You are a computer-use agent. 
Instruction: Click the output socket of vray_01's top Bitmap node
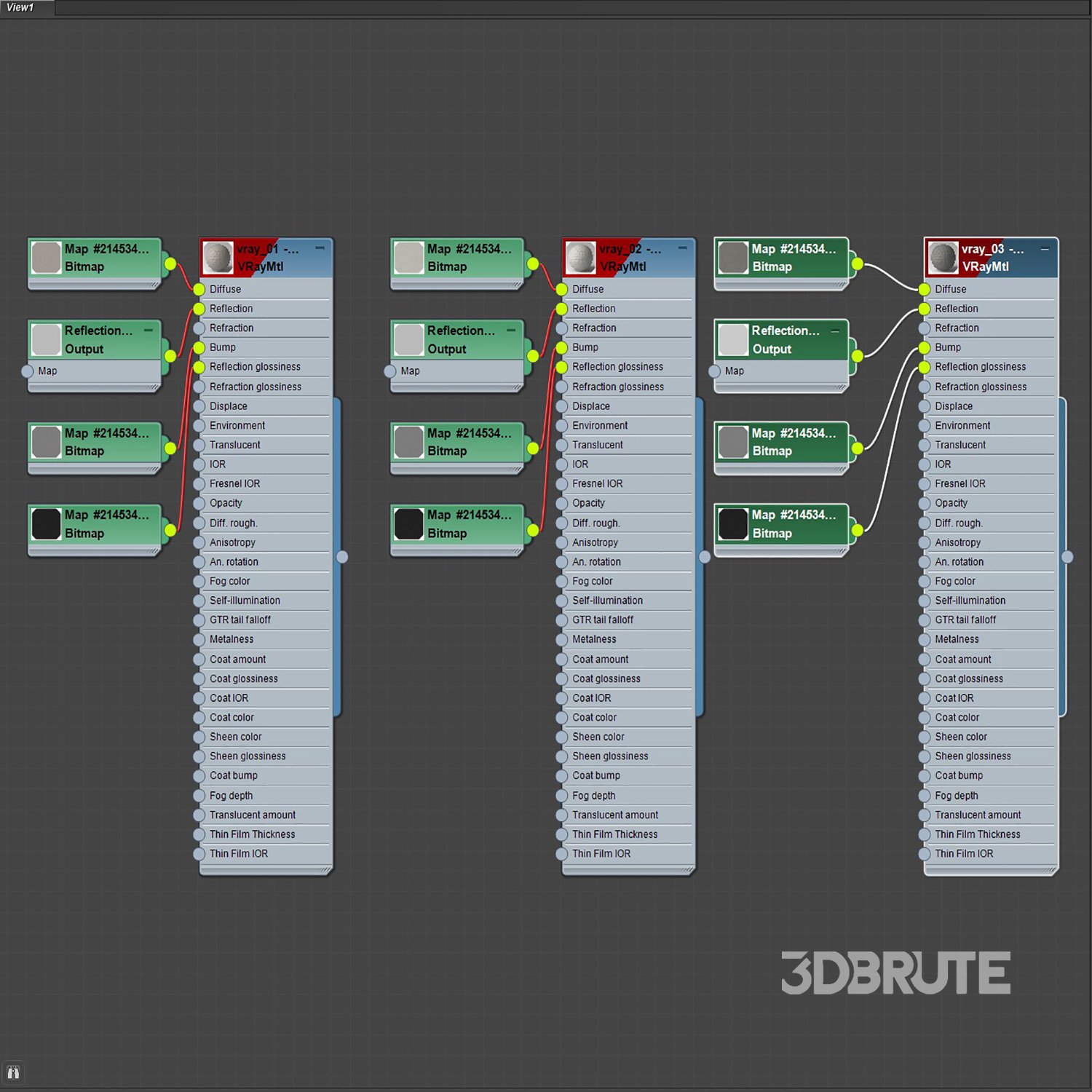tap(170, 264)
